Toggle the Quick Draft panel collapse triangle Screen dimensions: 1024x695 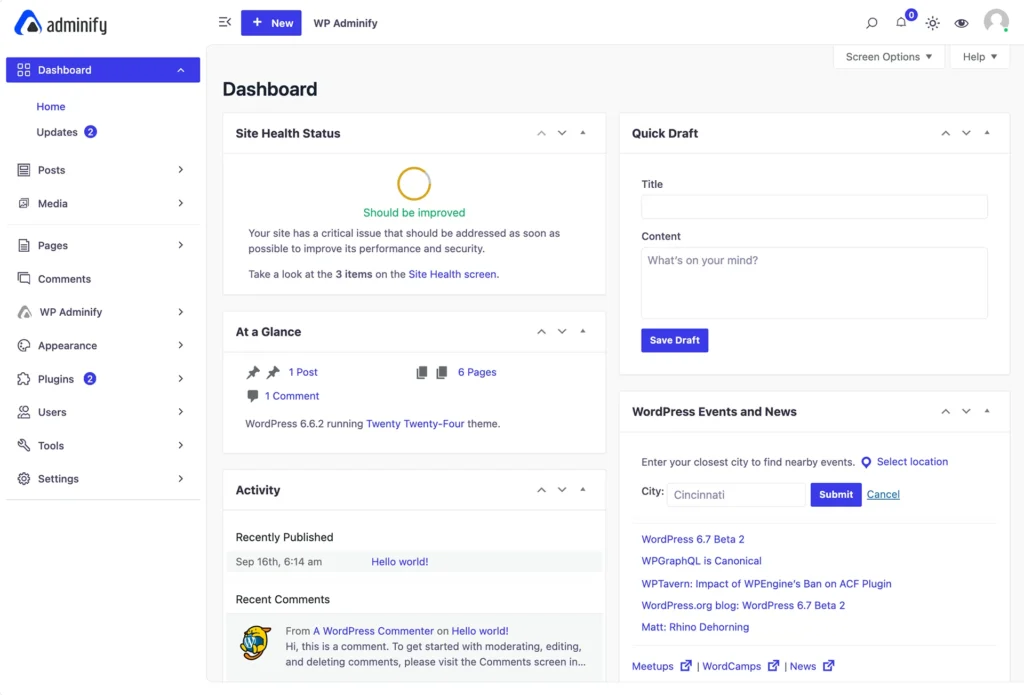pyautogui.click(x=987, y=133)
